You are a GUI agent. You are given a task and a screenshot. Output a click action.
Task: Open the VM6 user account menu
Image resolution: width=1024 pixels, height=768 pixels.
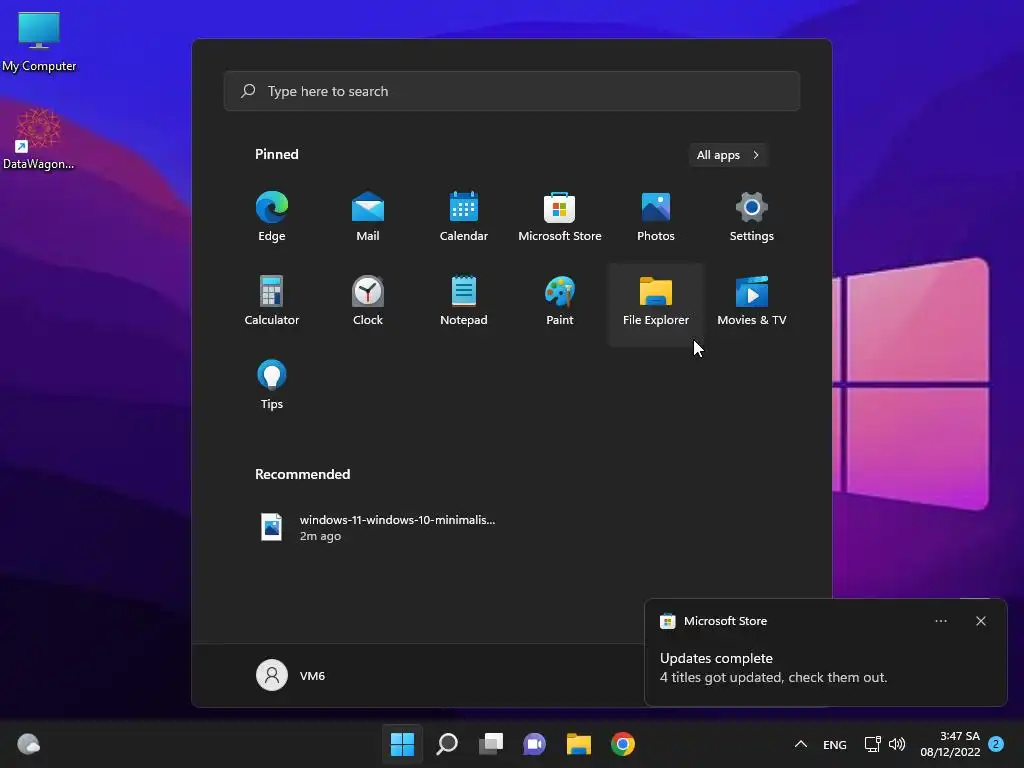tap(291, 675)
